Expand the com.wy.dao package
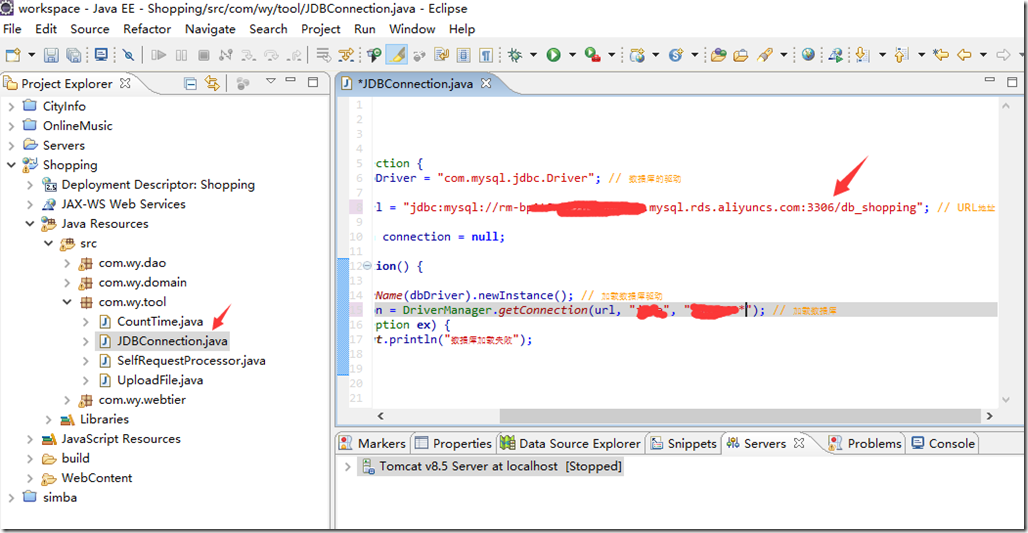The width and height of the screenshot is (1028, 533). 67,263
